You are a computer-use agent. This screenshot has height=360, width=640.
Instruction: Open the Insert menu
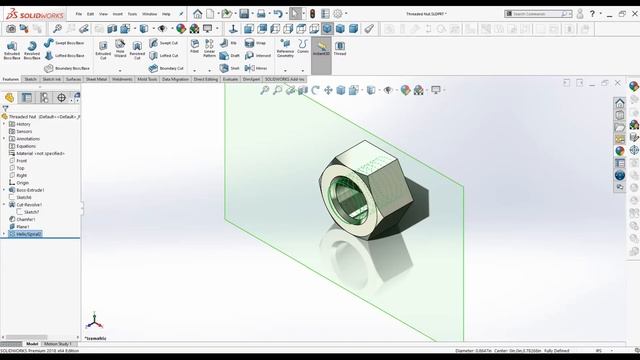[118, 14]
